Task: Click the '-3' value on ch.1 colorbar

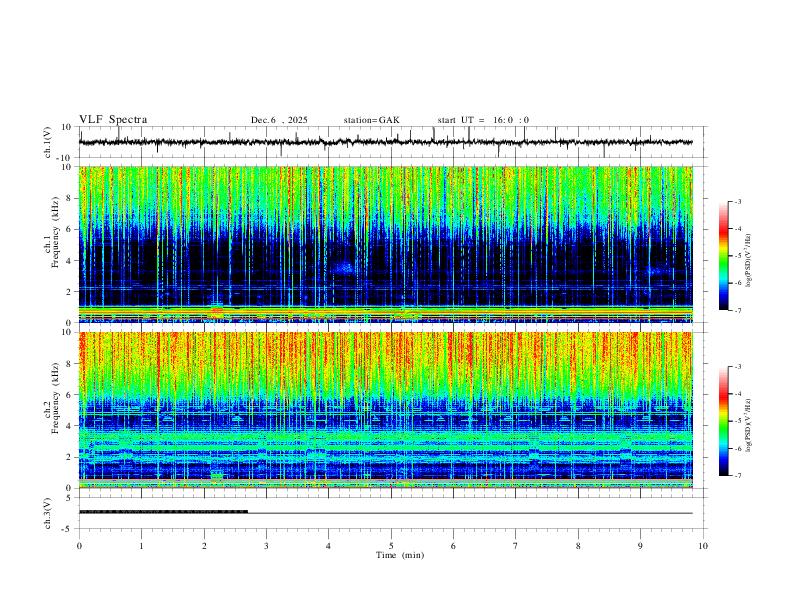Action: [x=737, y=201]
